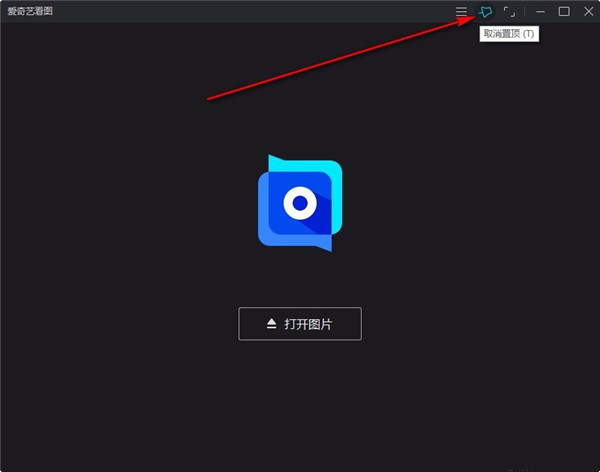Minimize the 爱奇艺看图 window
The height and width of the screenshot is (472, 600).
click(540, 11)
